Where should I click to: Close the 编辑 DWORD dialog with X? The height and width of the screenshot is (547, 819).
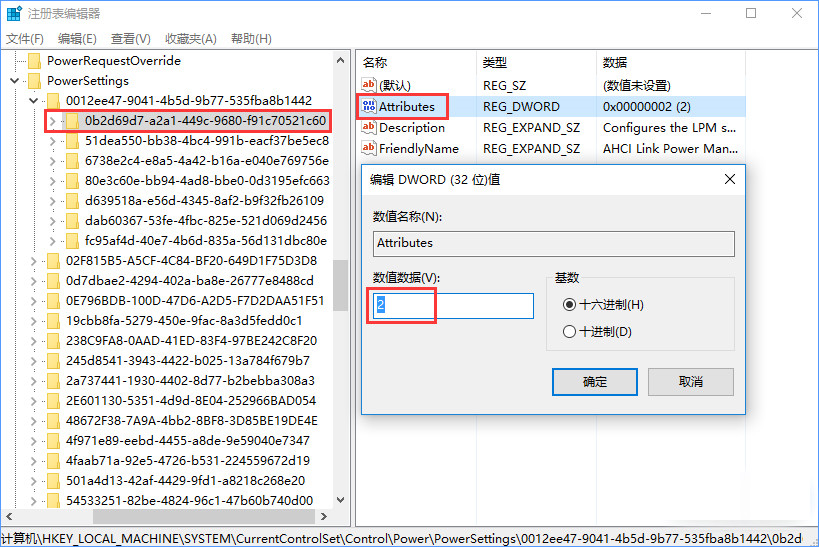pos(729,179)
